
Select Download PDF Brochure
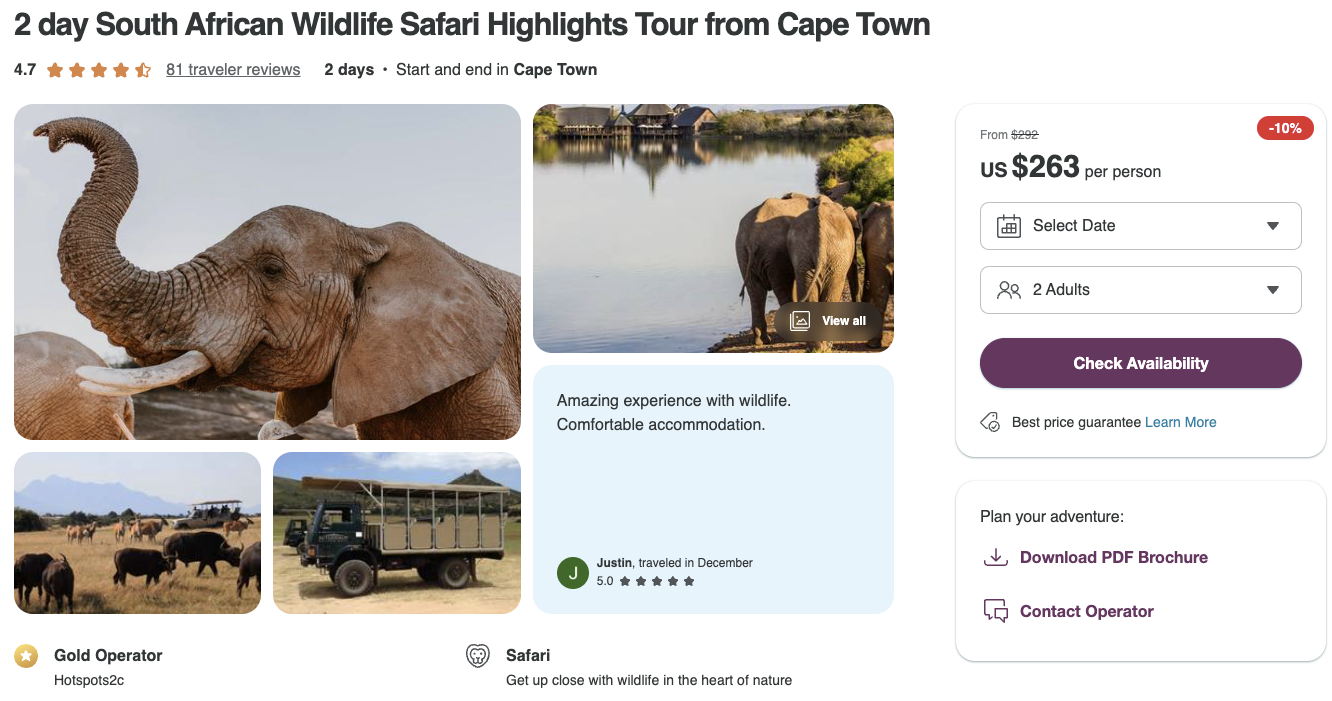pyautogui.click(x=1114, y=557)
